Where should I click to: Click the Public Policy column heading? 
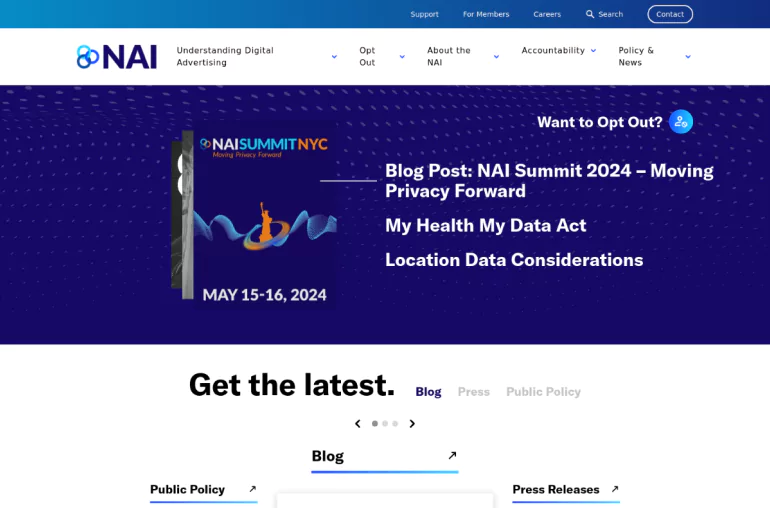click(187, 489)
